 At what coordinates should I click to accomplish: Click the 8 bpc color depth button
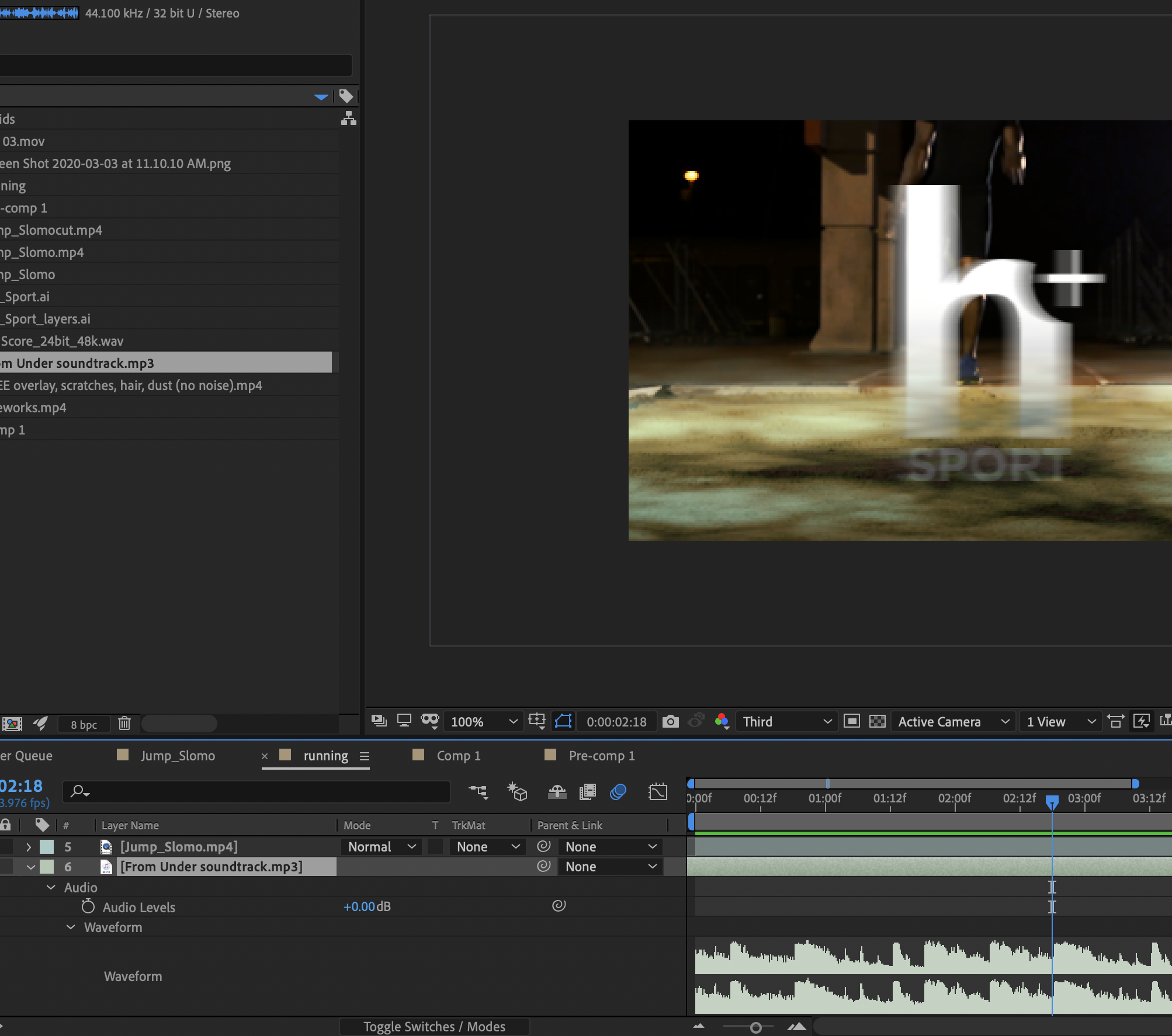coord(84,724)
